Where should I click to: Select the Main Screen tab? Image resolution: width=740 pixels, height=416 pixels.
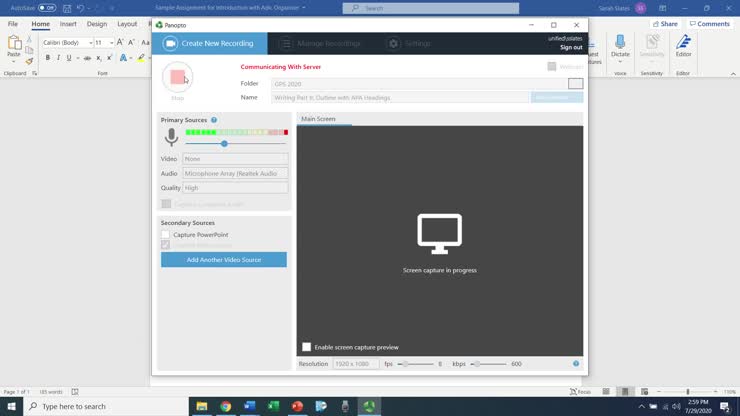coord(318,119)
